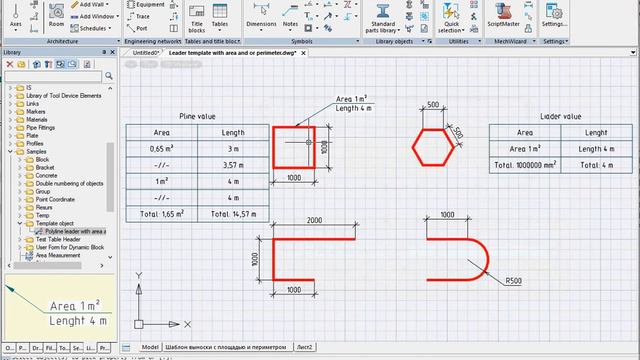
Task: Select the Area Measurement item
Action: [58, 256]
